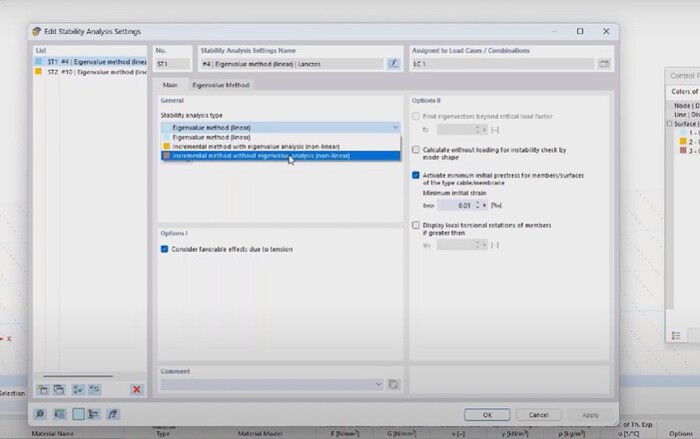Image resolution: width=700 pixels, height=439 pixels.
Task: Switch to the Eigenvalue Method tab
Action: click(x=221, y=86)
